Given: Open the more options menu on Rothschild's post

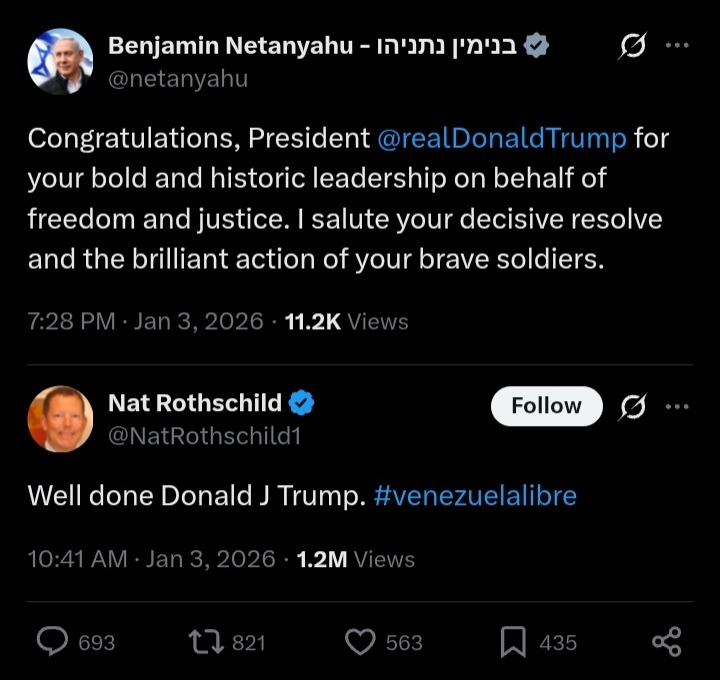Looking at the screenshot, I should coord(677,406).
